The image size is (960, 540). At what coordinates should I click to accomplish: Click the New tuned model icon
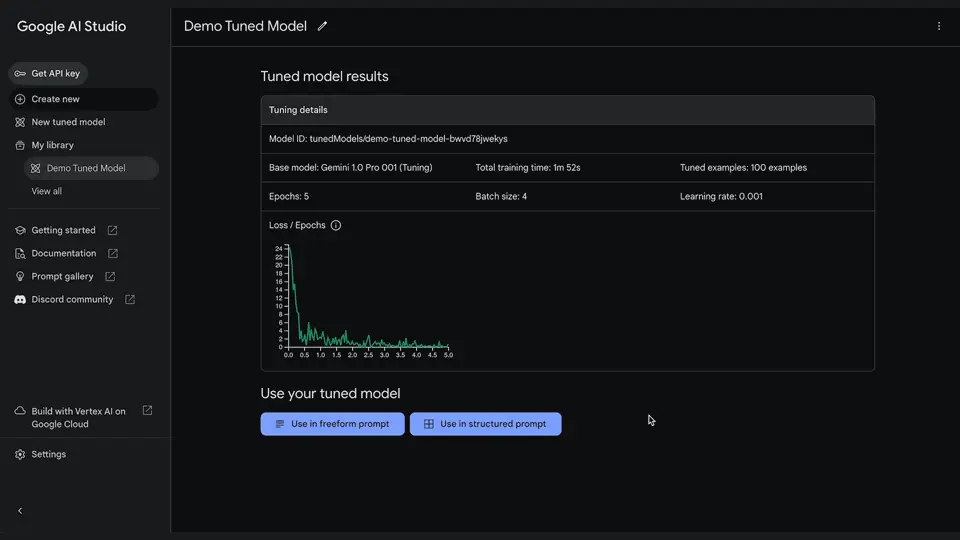20,122
